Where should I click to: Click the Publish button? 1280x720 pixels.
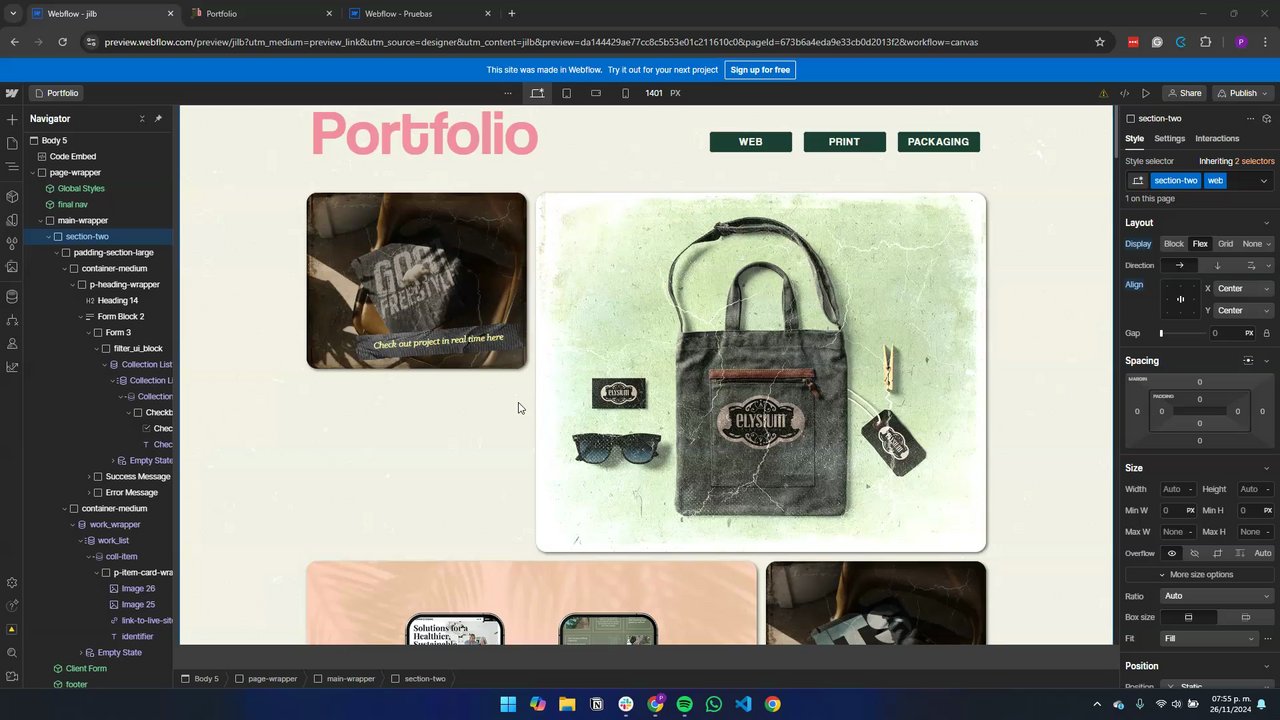click(x=1242, y=93)
